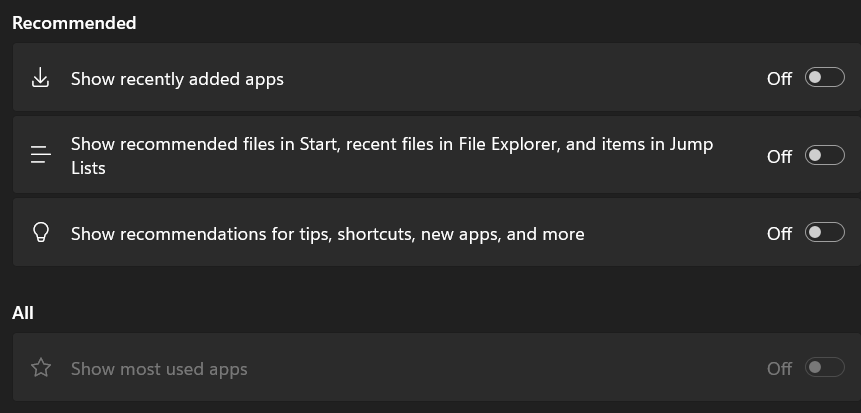Toggle the Show most used apps switch

click(825, 368)
